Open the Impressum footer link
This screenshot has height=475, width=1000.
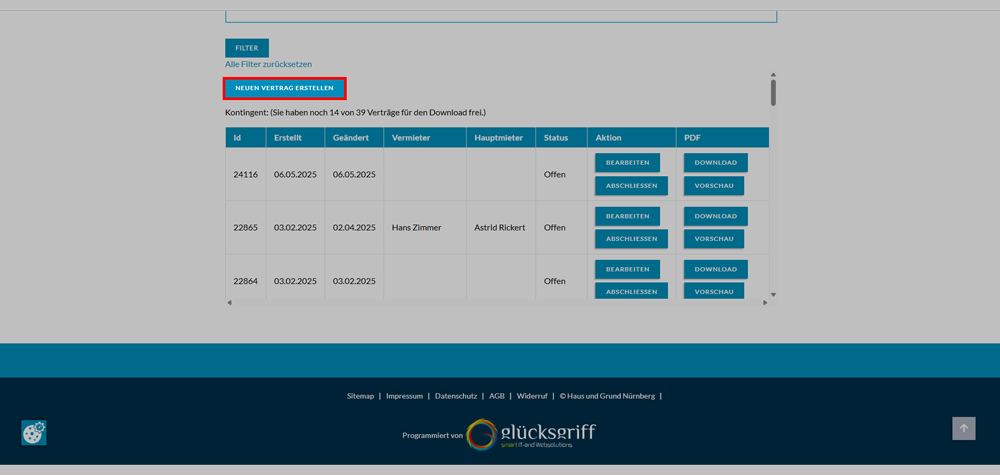point(404,396)
